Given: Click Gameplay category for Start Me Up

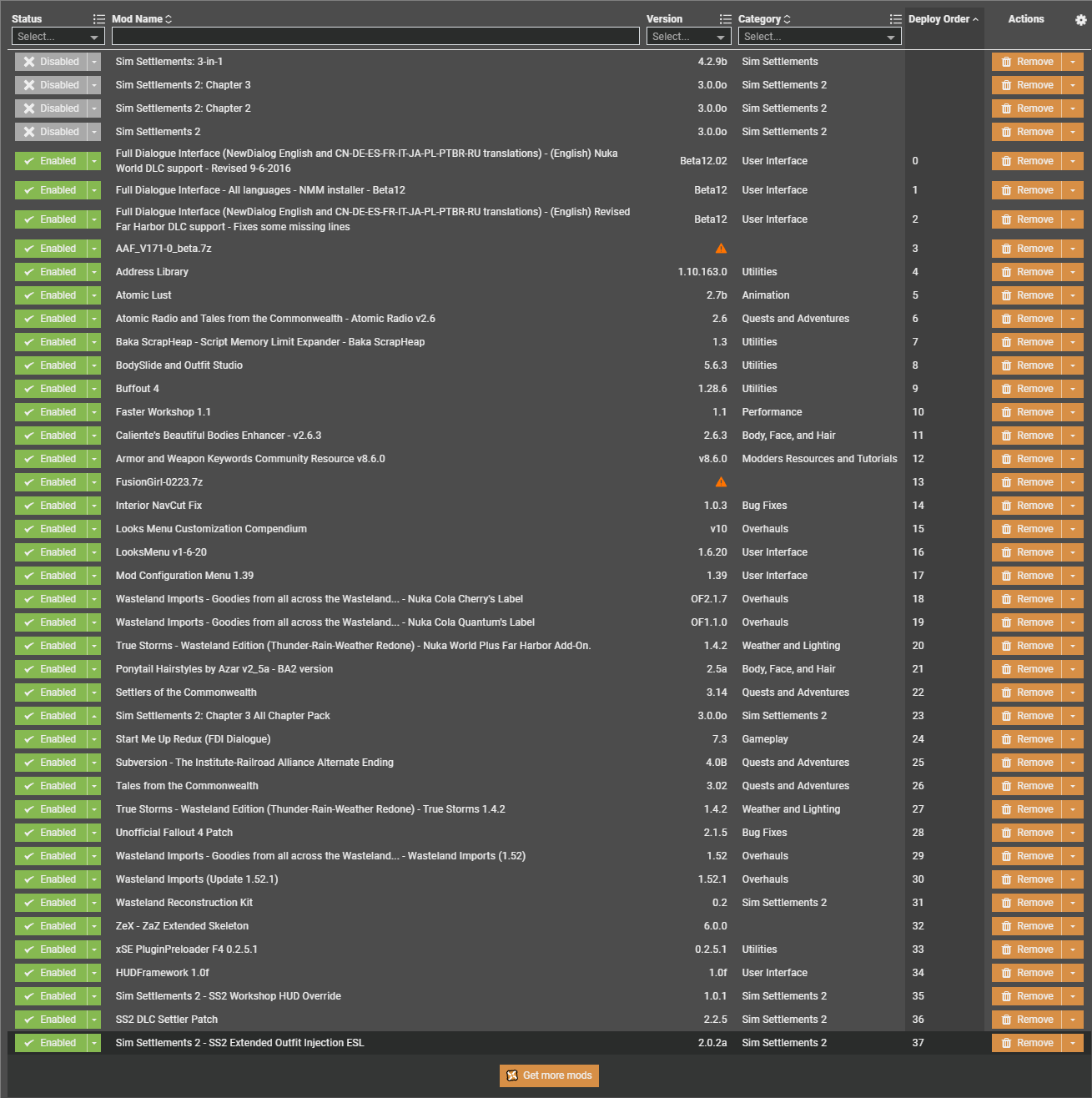Looking at the screenshot, I should coord(765,739).
